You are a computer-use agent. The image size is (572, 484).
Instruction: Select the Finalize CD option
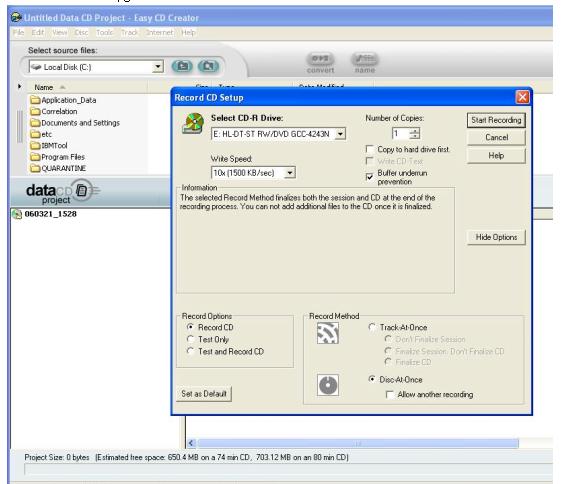click(x=388, y=362)
